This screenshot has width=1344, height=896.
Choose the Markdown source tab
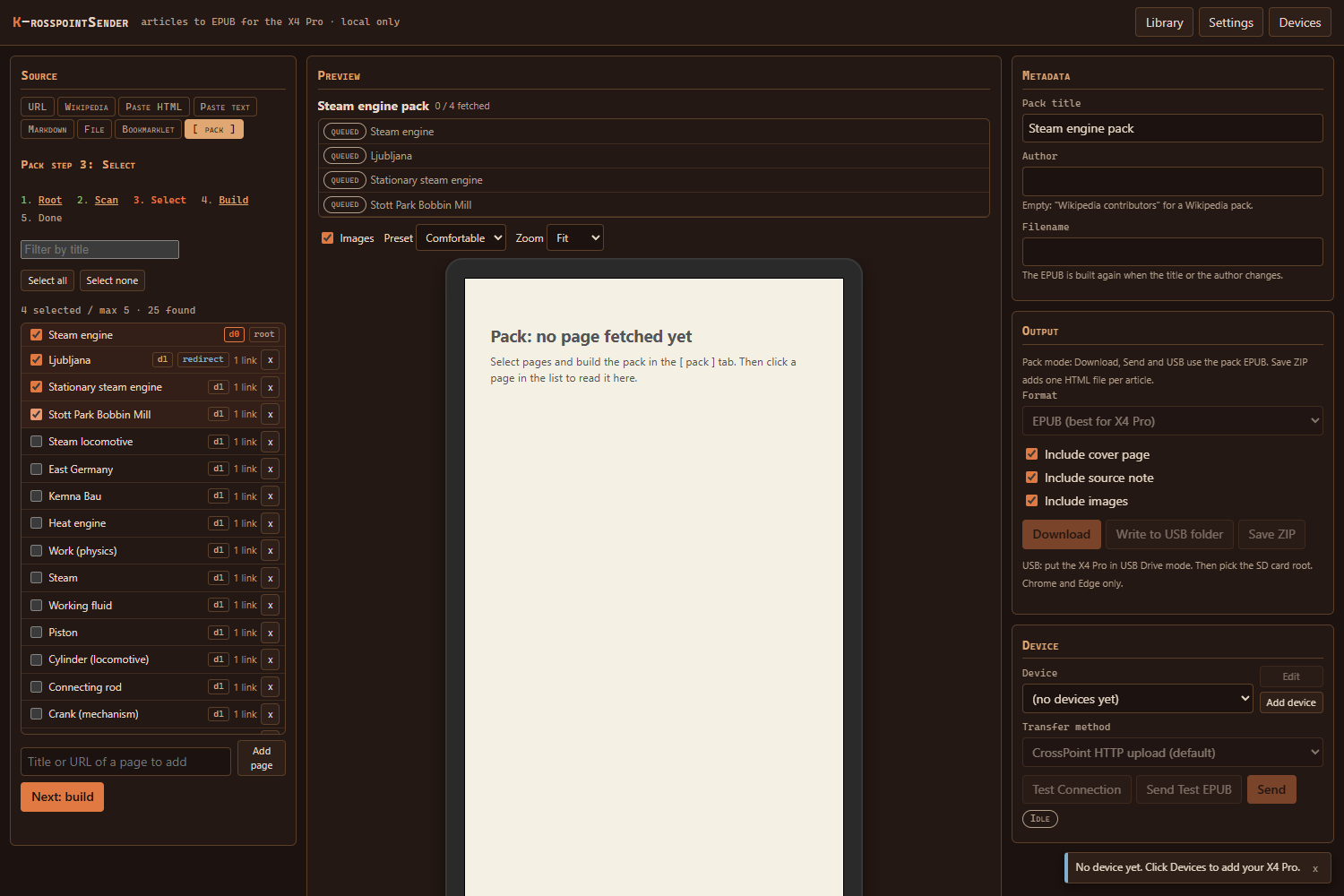pos(47,129)
